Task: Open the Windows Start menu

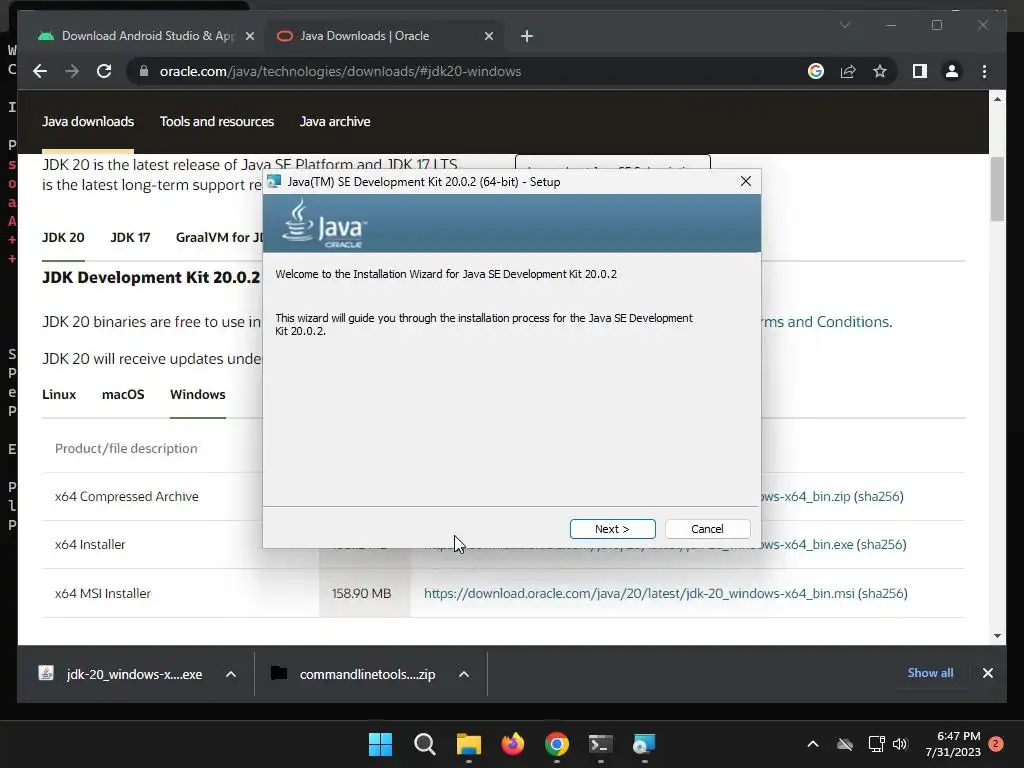Action: pyautogui.click(x=380, y=744)
